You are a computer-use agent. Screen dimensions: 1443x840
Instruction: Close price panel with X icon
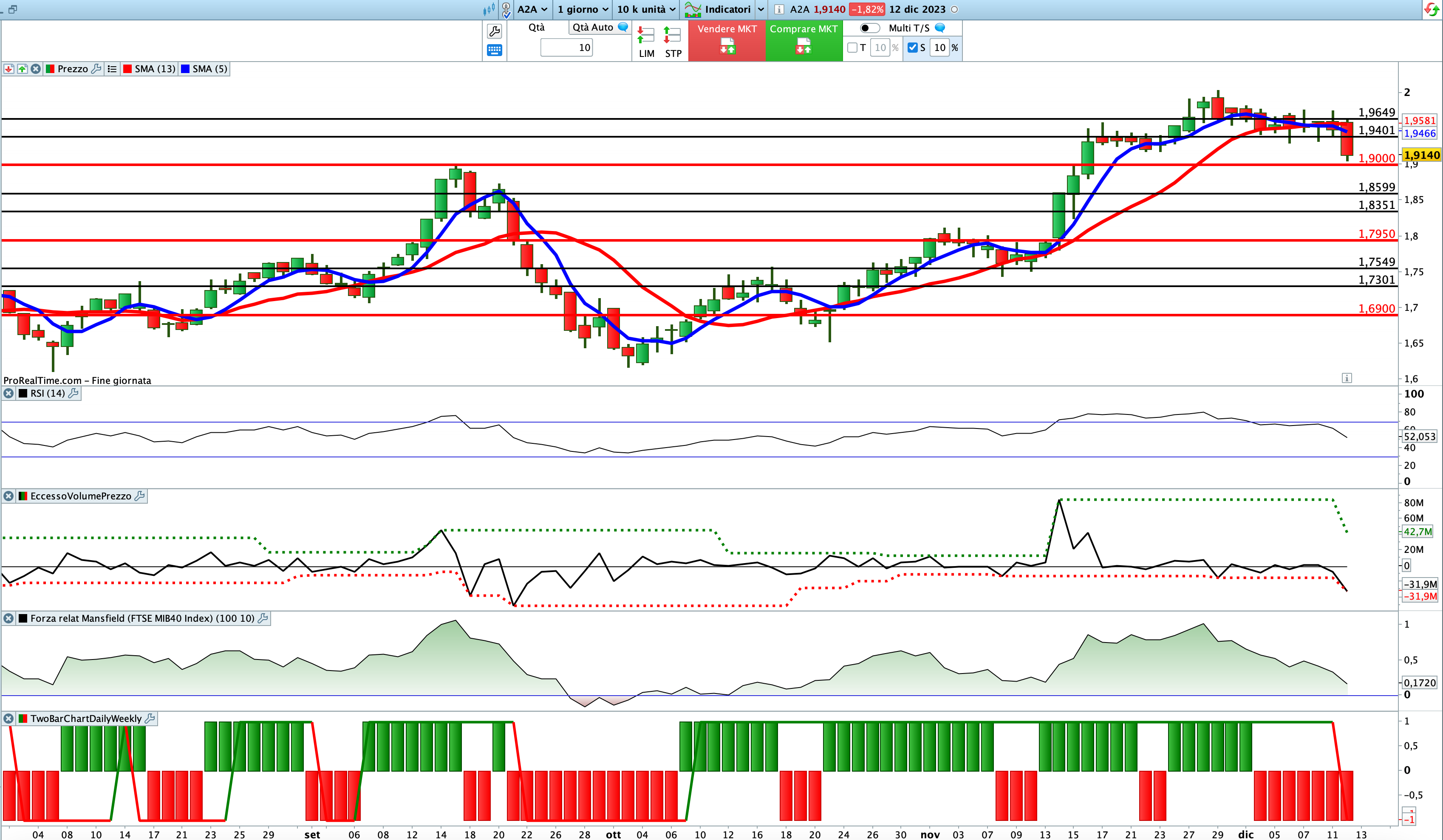[x=36, y=69]
